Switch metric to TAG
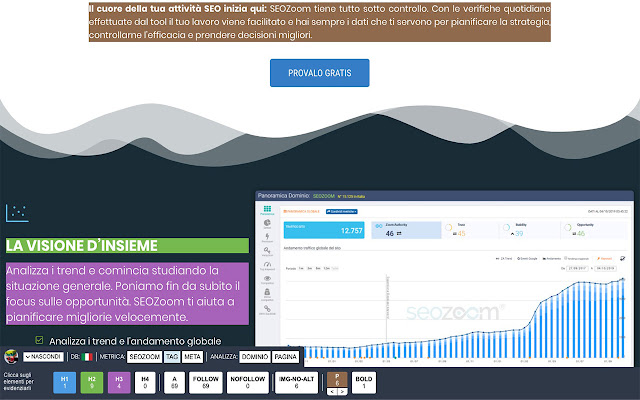Image resolution: width=640 pixels, height=400 pixels. [x=172, y=357]
